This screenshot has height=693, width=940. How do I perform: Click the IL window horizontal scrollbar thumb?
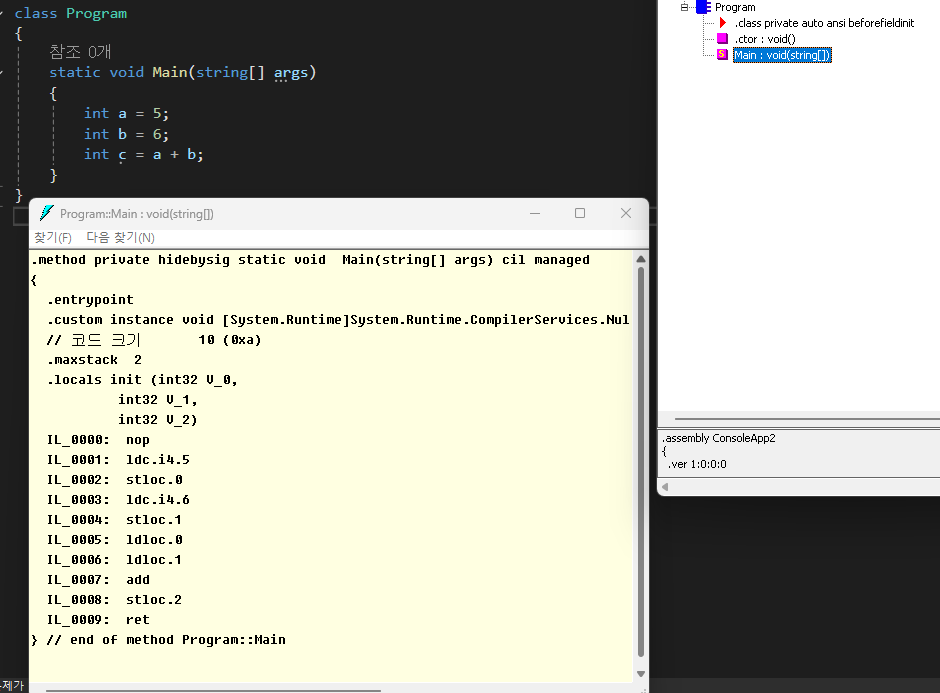click(213, 691)
